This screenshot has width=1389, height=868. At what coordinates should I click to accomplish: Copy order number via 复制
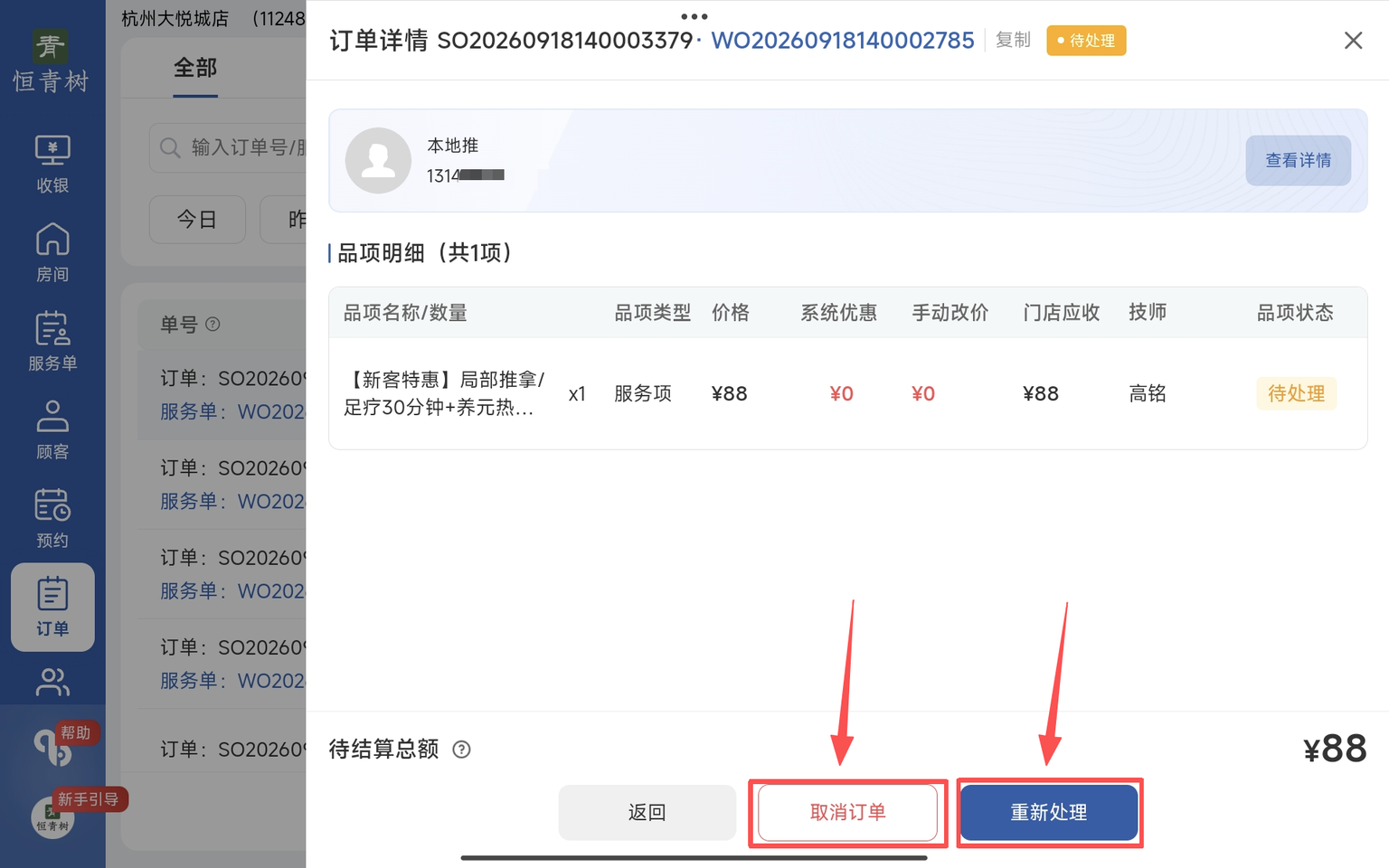click(x=1013, y=41)
